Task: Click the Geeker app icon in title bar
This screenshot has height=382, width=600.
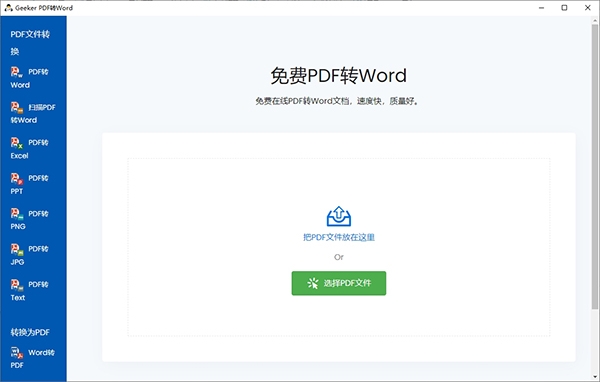Action: [8, 8]
